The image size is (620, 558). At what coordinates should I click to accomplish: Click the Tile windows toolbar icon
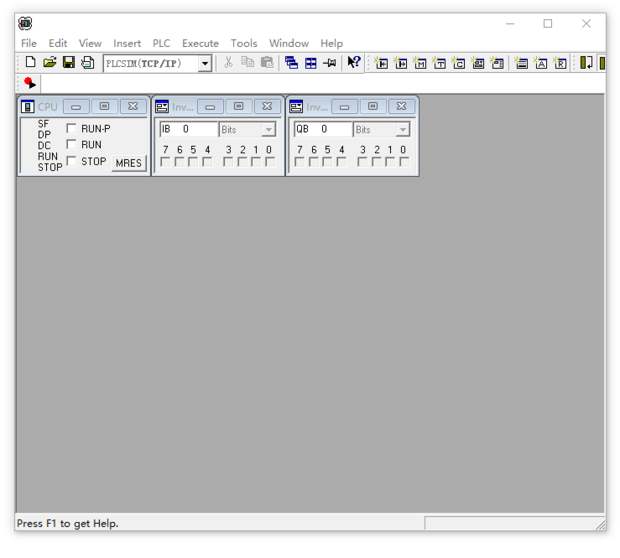click(310, 63)
